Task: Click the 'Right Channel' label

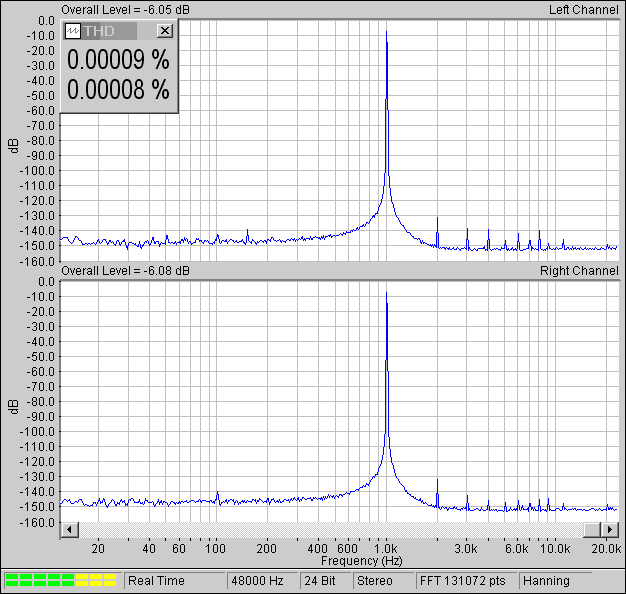Action: point(579,271)
